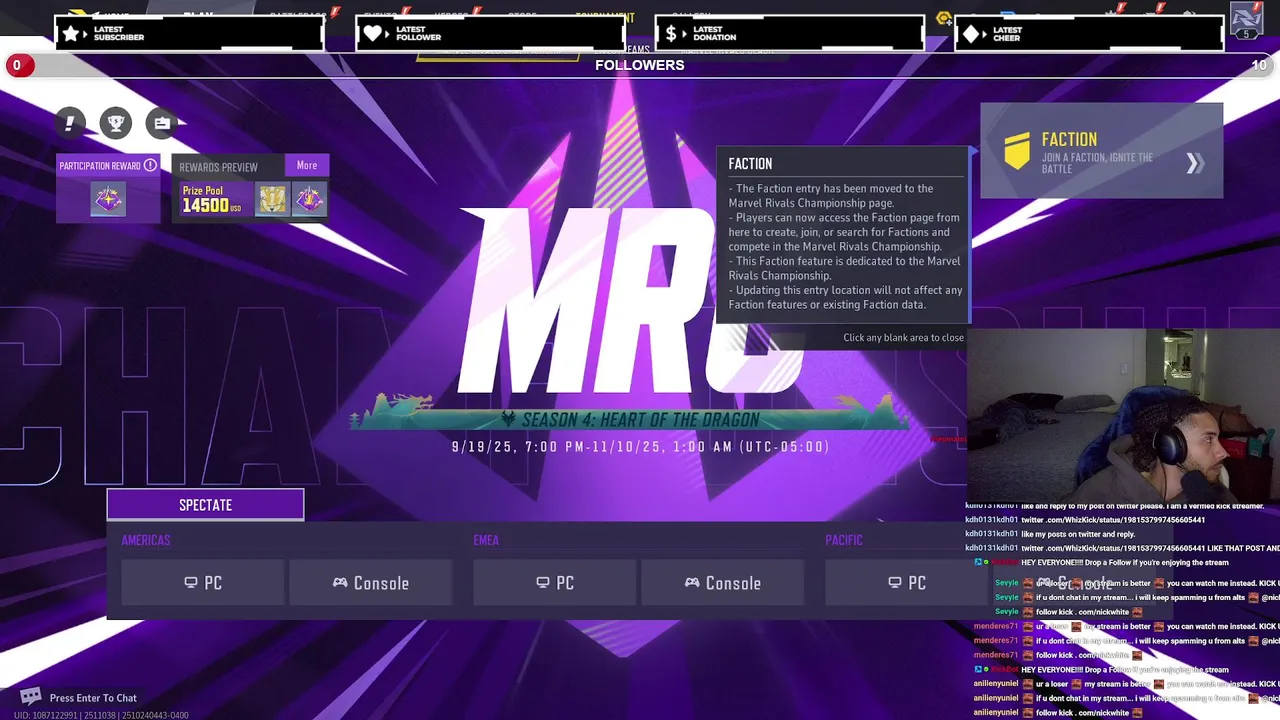Click the Latest Follower heart icon
This screenshot has width=1280, height=720.
click(x=372, y=34)
